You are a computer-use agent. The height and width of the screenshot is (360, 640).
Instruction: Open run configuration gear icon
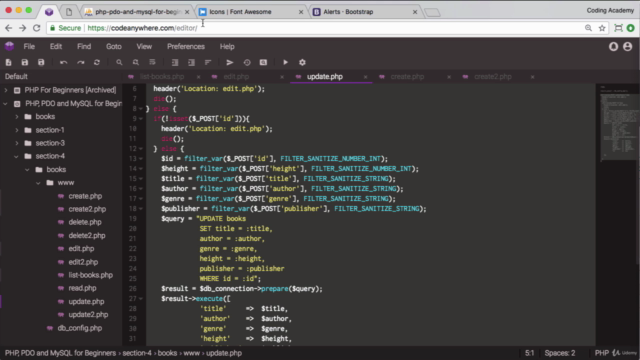[x=302, y=62]
